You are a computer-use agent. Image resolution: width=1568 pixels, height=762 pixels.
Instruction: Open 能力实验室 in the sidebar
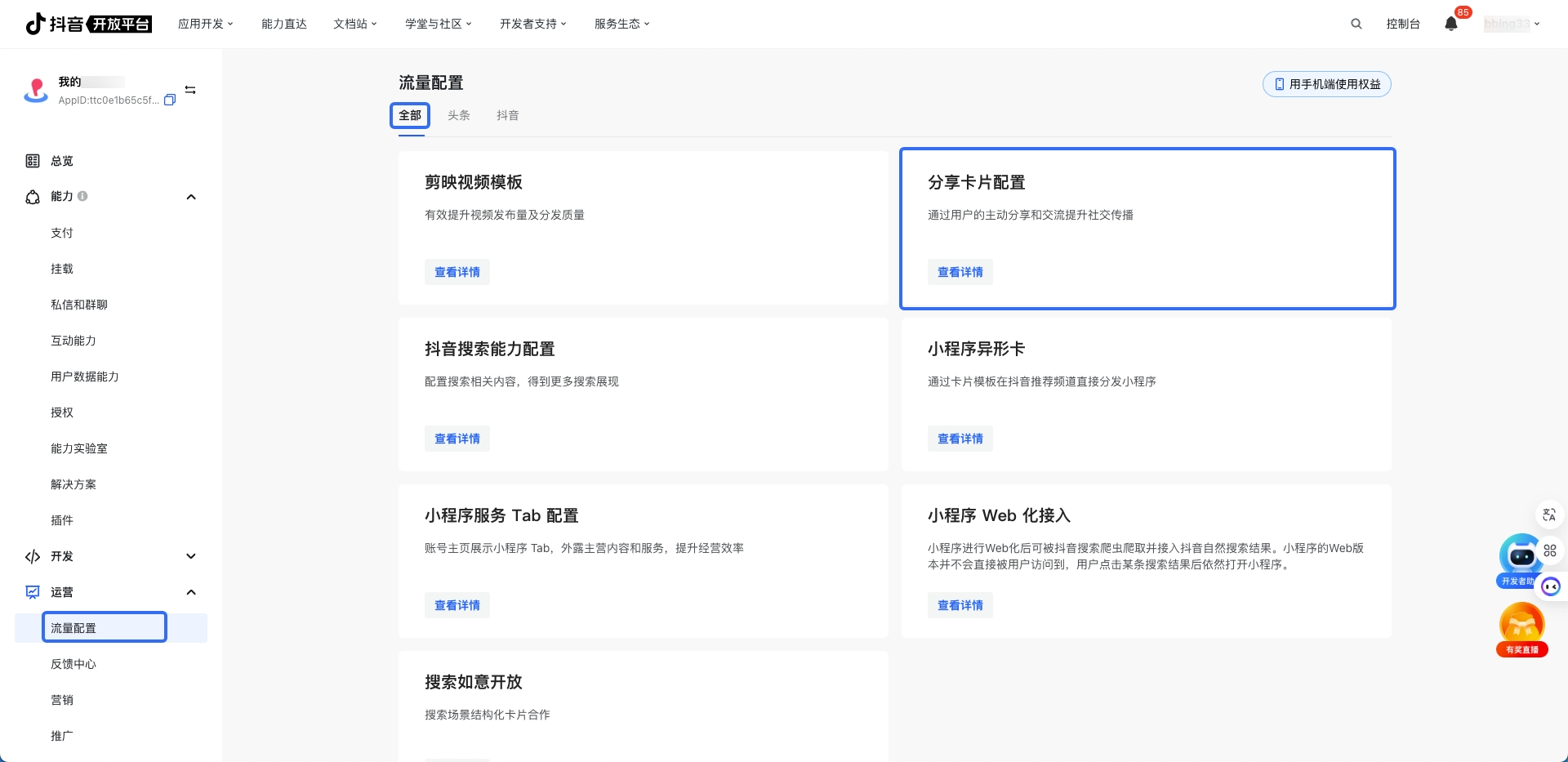(79, 448)
